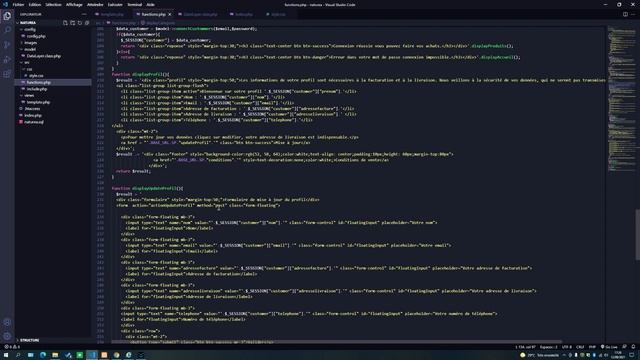640x360 pixels.
Task: Start Go Live server from status bar
Action: (x=609, y=347)
